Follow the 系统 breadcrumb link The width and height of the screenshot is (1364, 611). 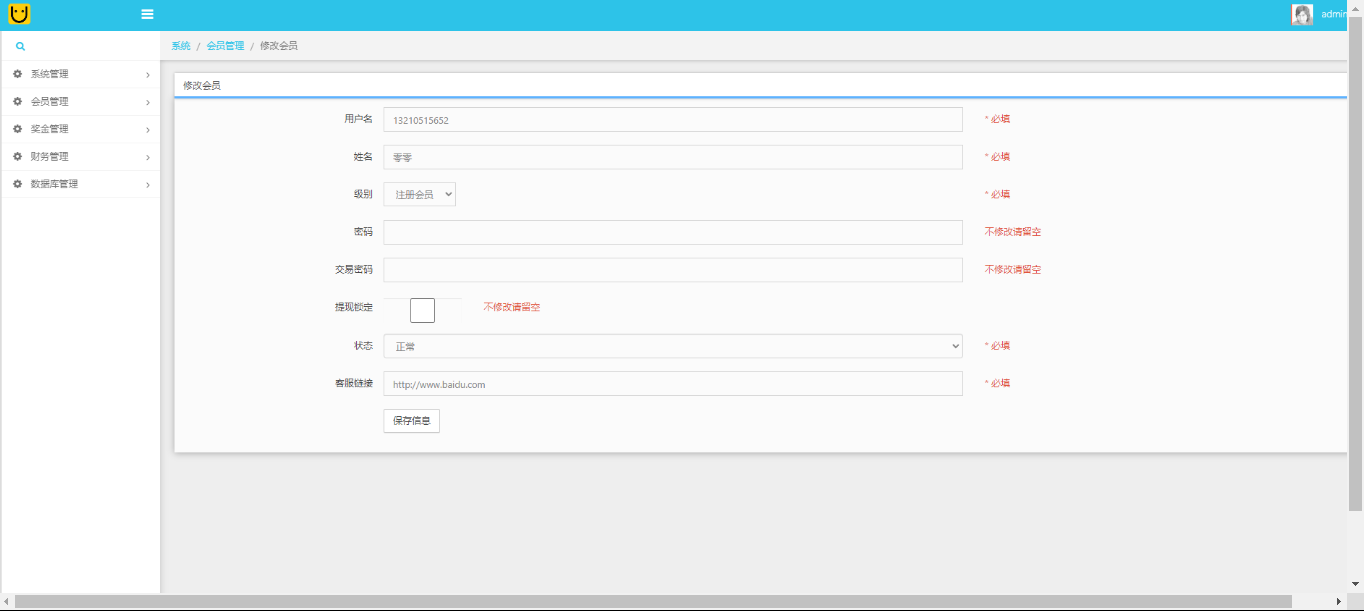[x=181, y=46]
